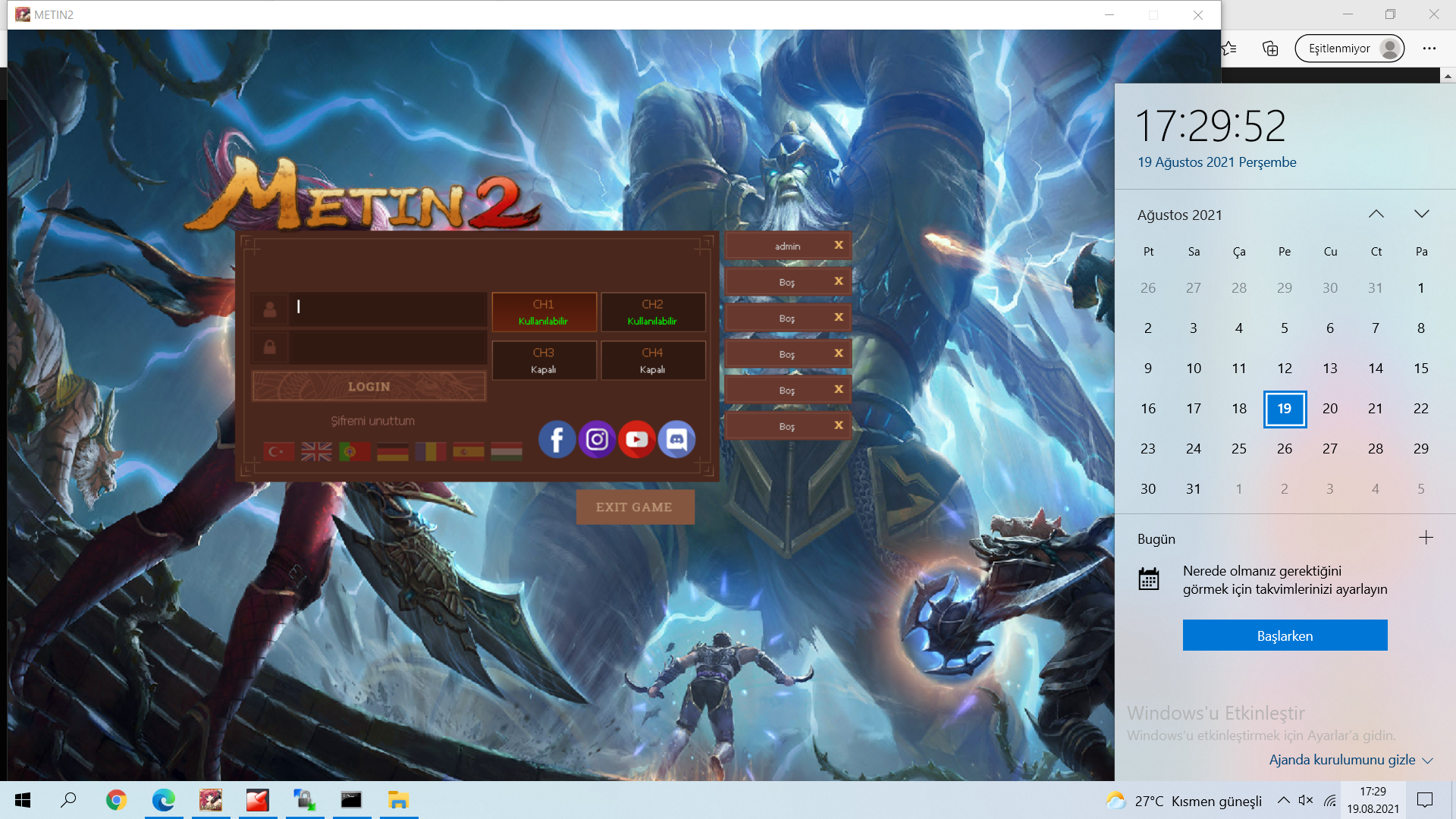Select August 19 in calendar
Screen dimensions: 1456x819
coord(1285,409)
